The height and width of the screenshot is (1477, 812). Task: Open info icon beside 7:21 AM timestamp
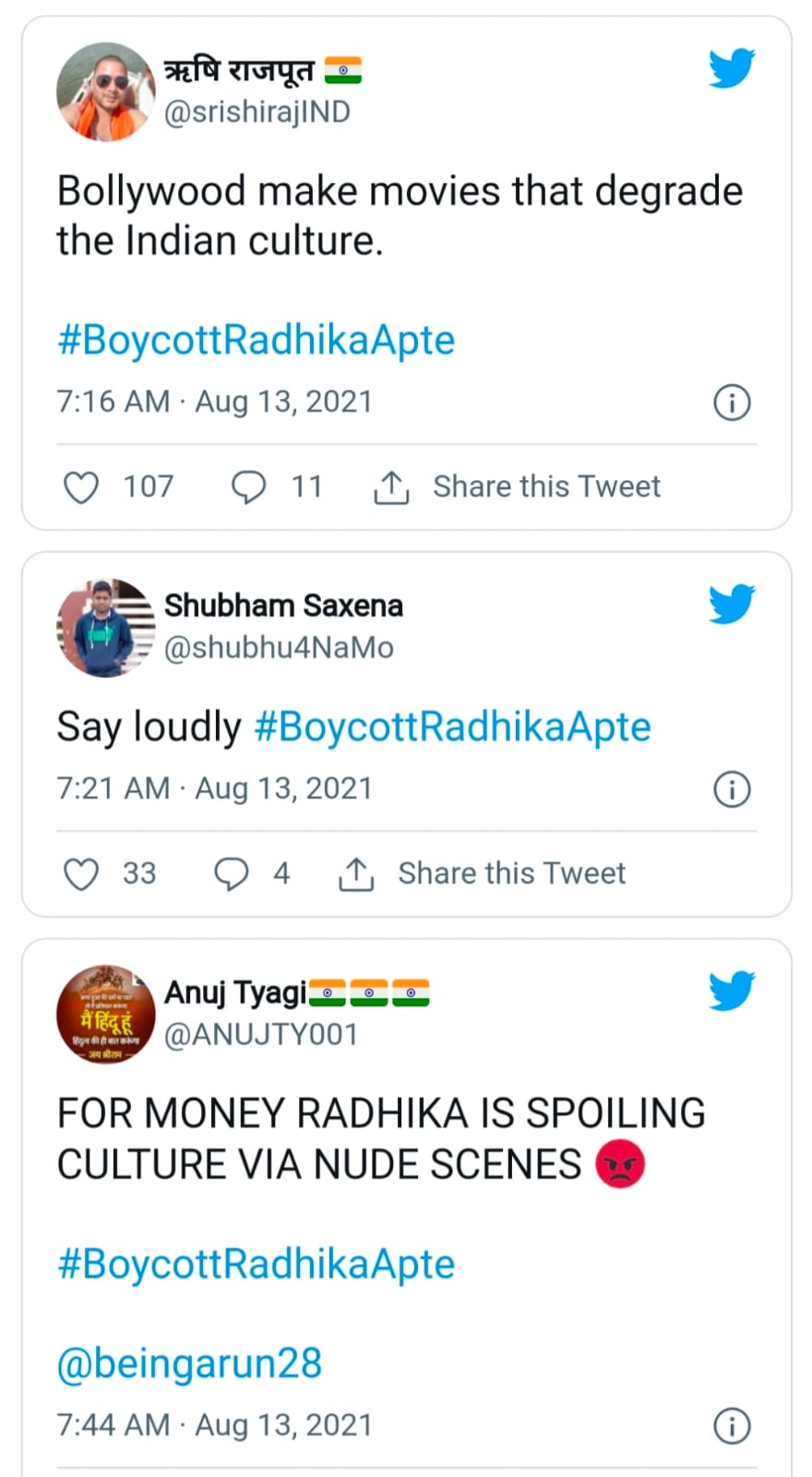pyautogui.click(x=732, y=789)
